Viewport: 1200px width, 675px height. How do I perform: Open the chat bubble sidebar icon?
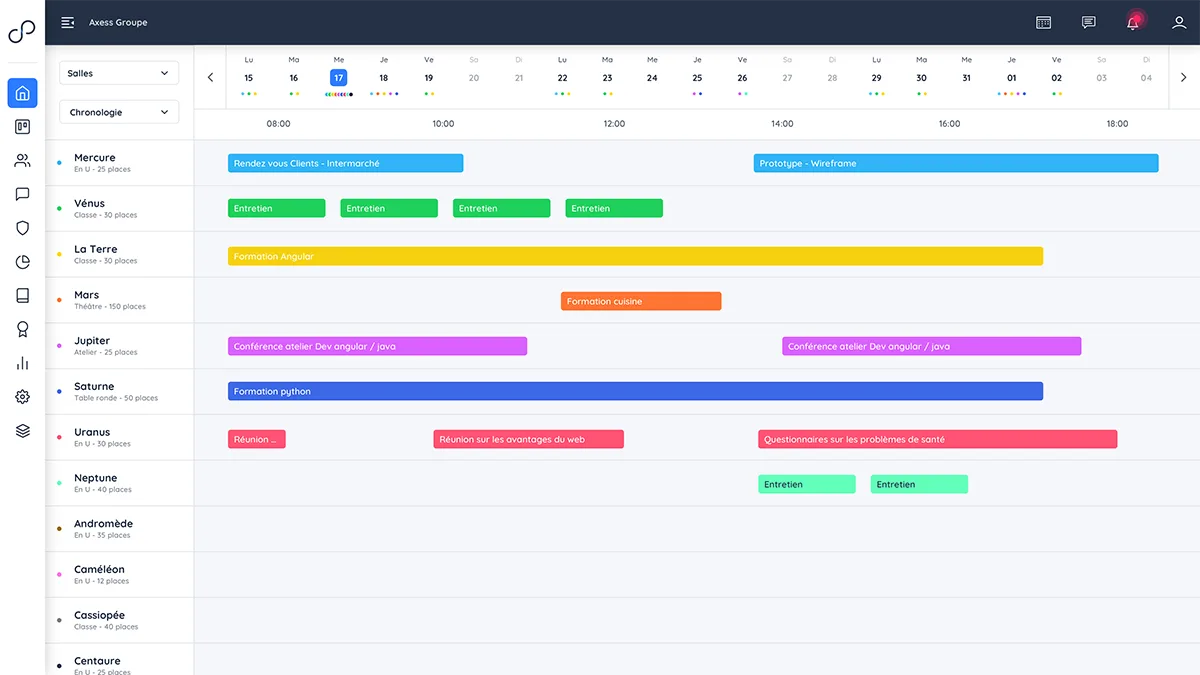tap(22, 194)
